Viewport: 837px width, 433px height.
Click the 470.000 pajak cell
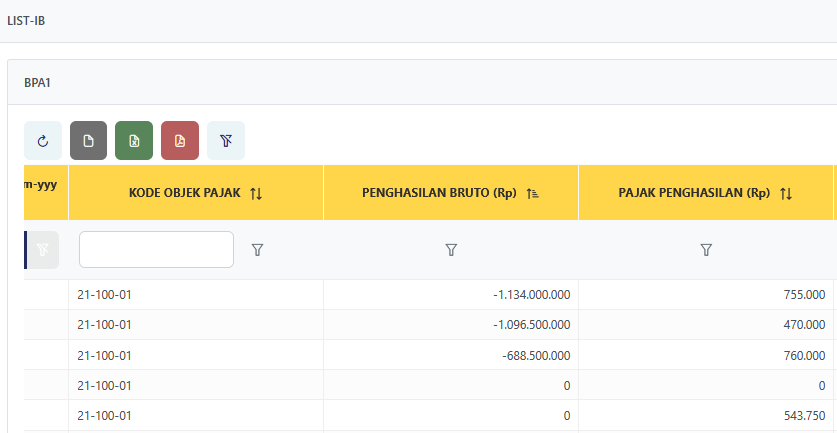click(706, 325)
